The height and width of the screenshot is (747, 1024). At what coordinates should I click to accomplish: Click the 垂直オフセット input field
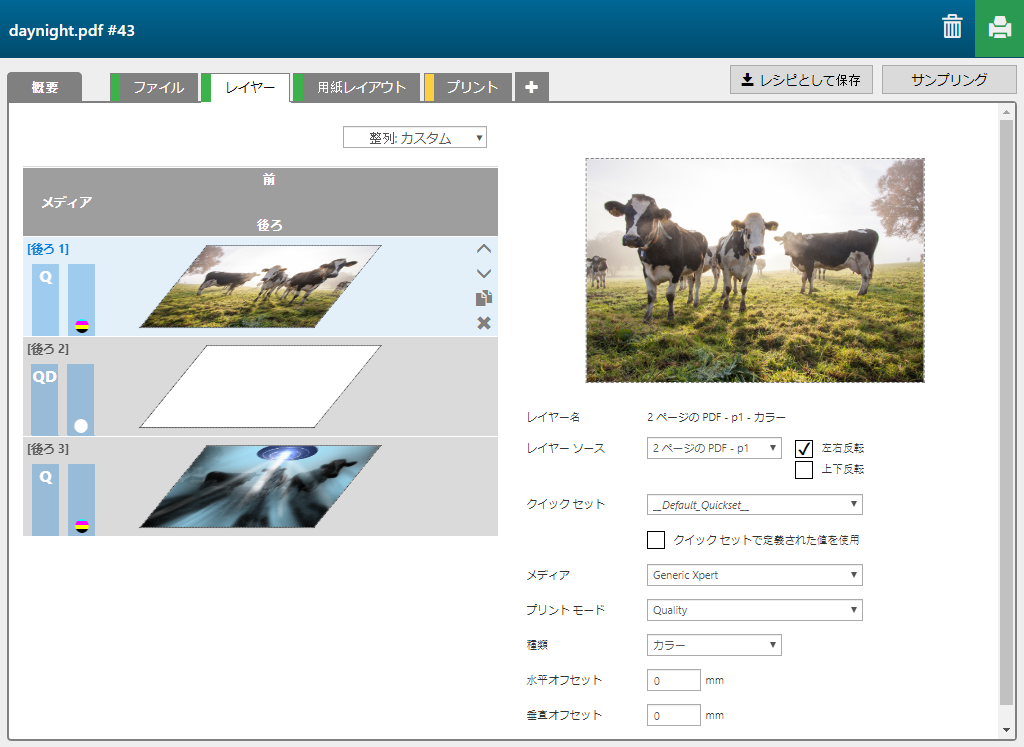(x=673, y=715)
